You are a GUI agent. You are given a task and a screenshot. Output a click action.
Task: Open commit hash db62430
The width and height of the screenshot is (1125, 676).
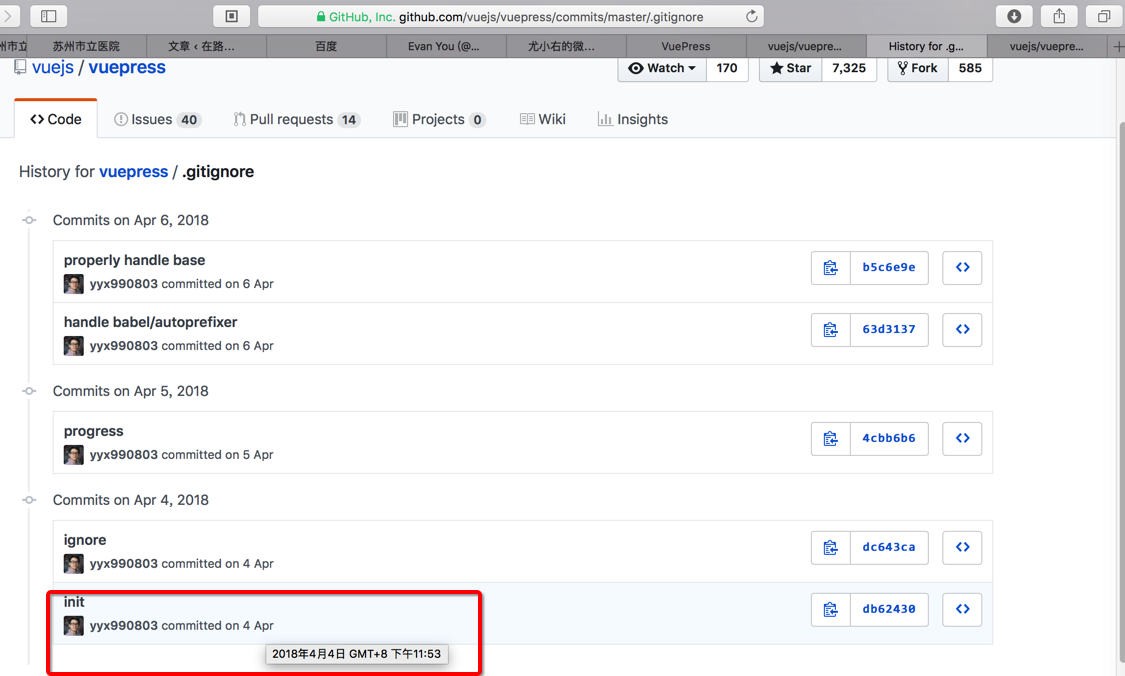(889, 609)
